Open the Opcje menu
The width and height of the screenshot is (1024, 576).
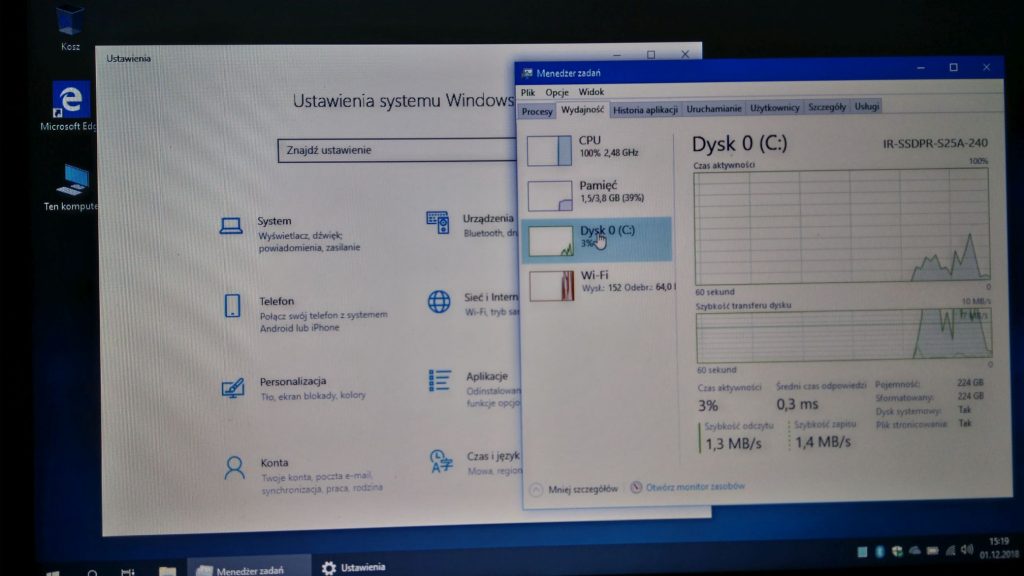[x=557, y=92]
